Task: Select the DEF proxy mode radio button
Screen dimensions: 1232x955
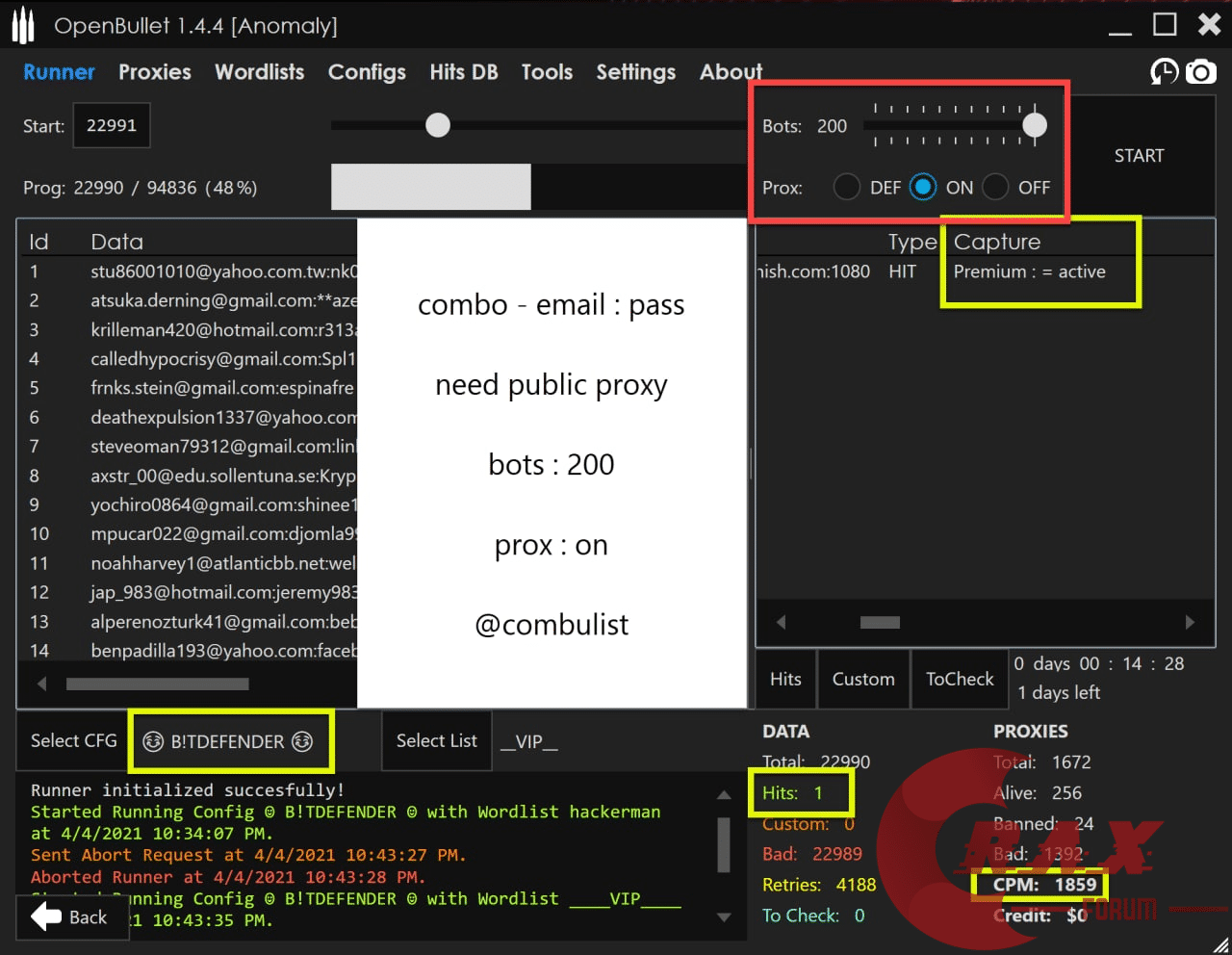Action: click(847, 187)
